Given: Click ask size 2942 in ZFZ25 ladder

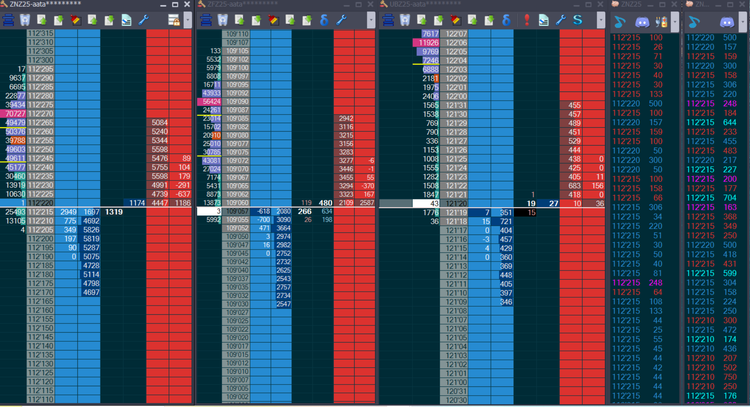Looking at the screenshot, I should pos(344,118).
